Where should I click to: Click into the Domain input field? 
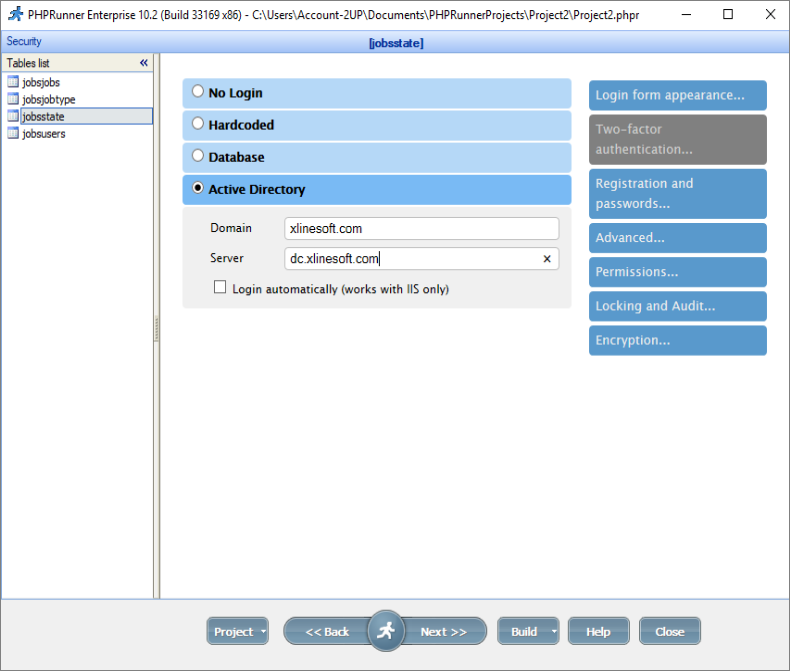421,229
